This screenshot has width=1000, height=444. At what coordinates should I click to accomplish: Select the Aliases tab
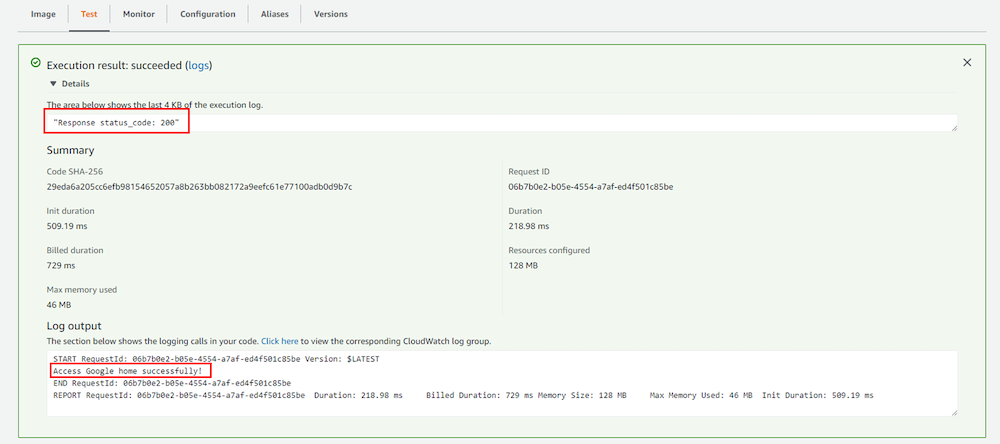[275, 15]
